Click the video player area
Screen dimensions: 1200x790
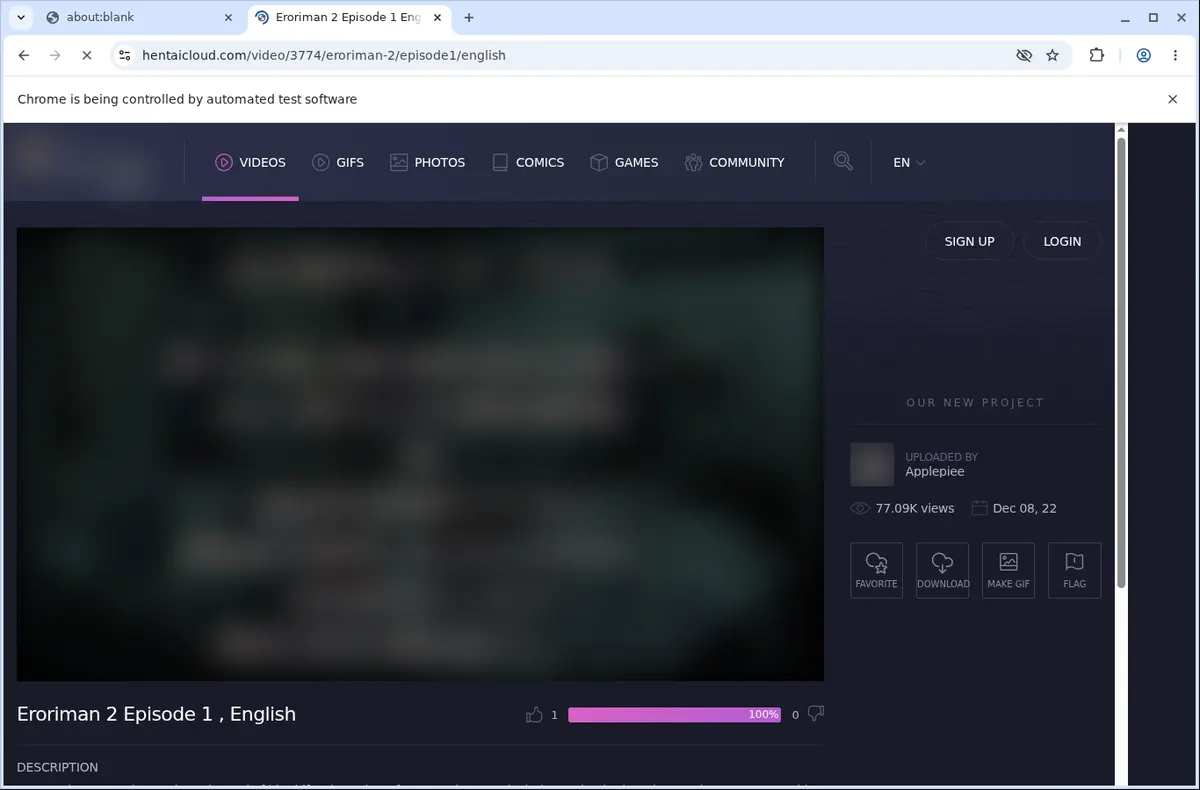click(x=420, y=454)
